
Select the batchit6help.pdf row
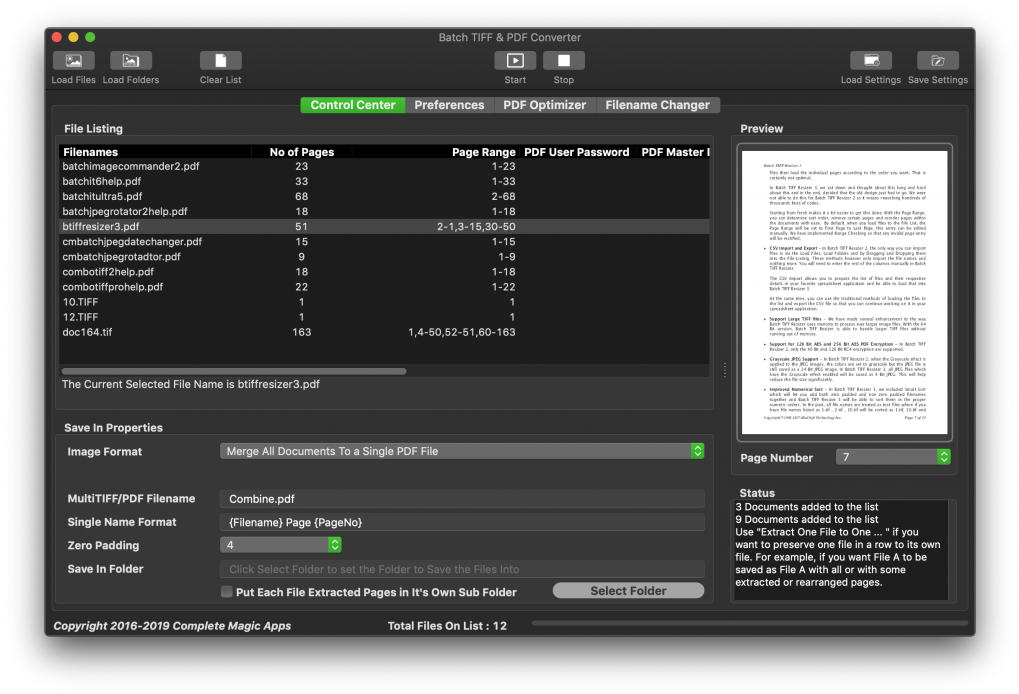point(384,181)
